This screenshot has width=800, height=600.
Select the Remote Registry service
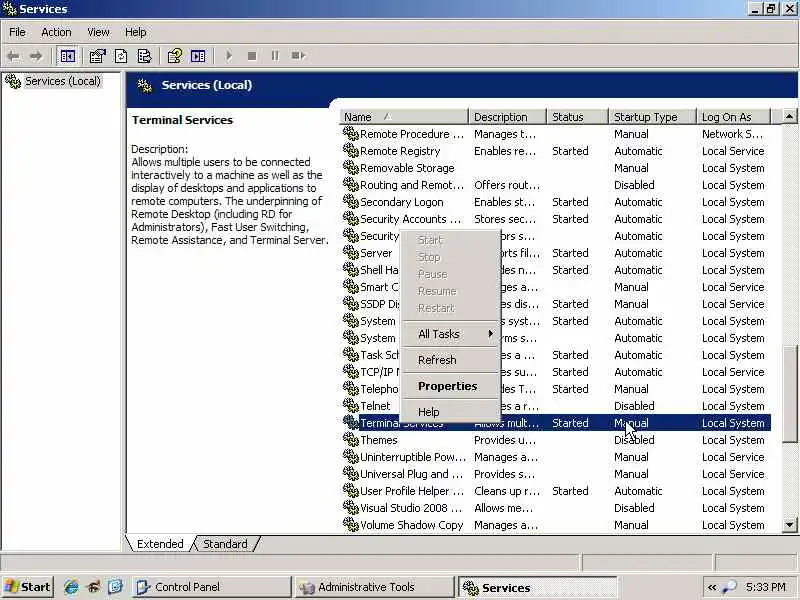pyautogui.click(x=556, y=151)
